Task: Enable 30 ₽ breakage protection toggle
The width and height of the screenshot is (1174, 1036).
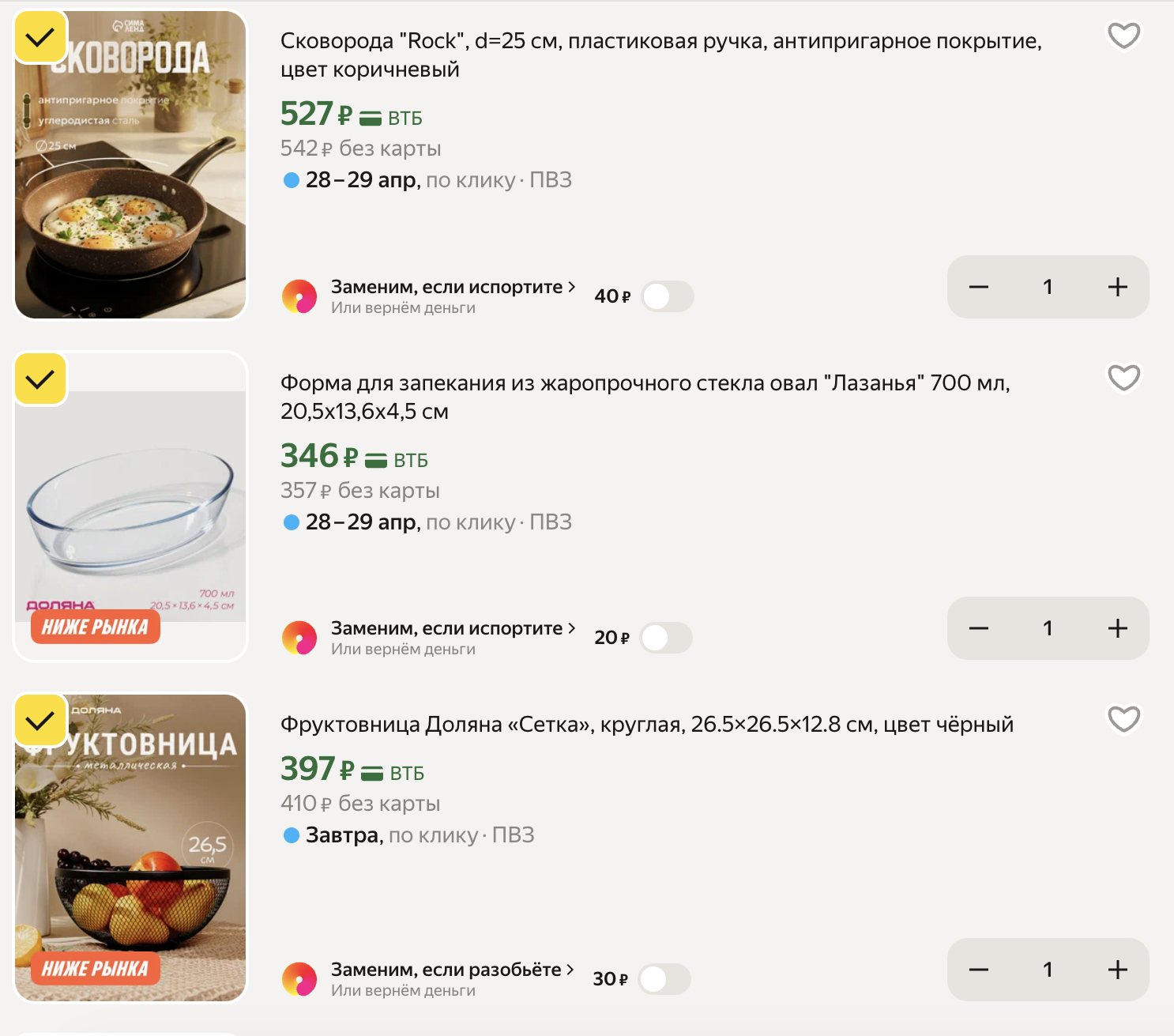Action: click(x=664, y=979)
